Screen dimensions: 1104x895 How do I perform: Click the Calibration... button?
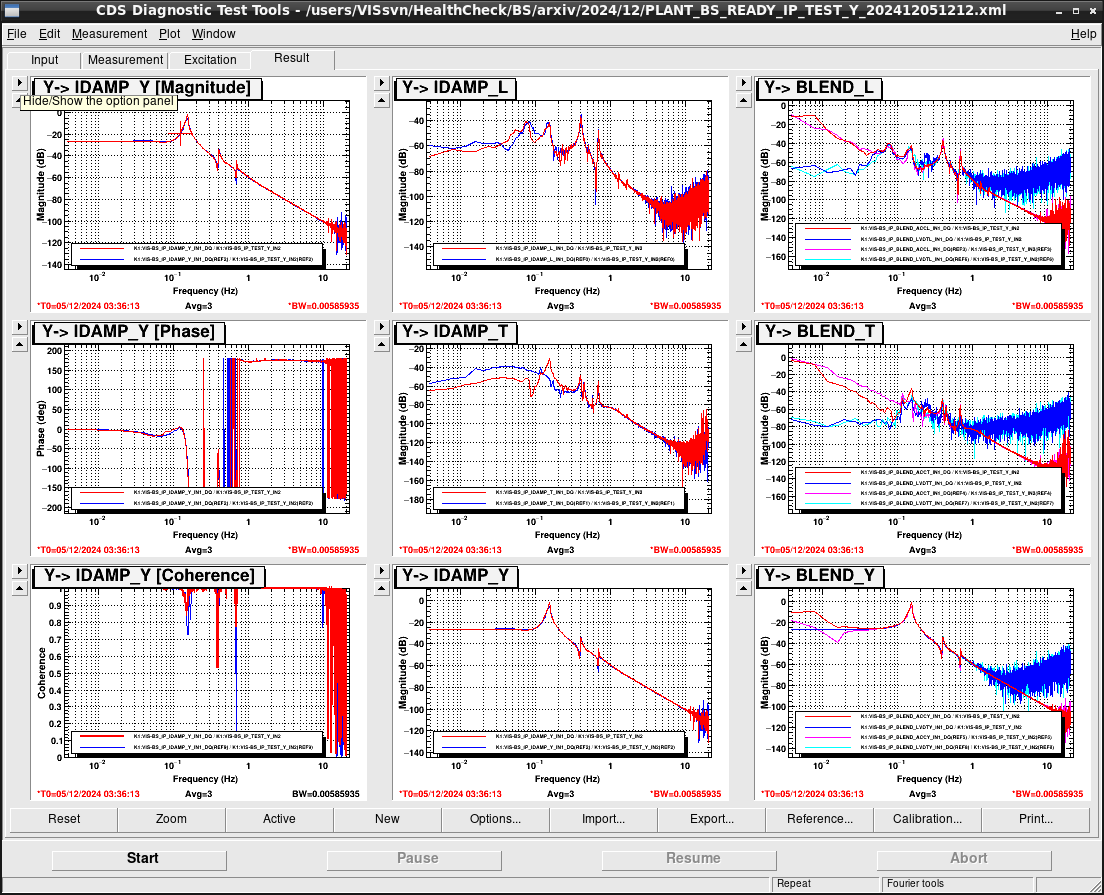click(x=927, y=819)
